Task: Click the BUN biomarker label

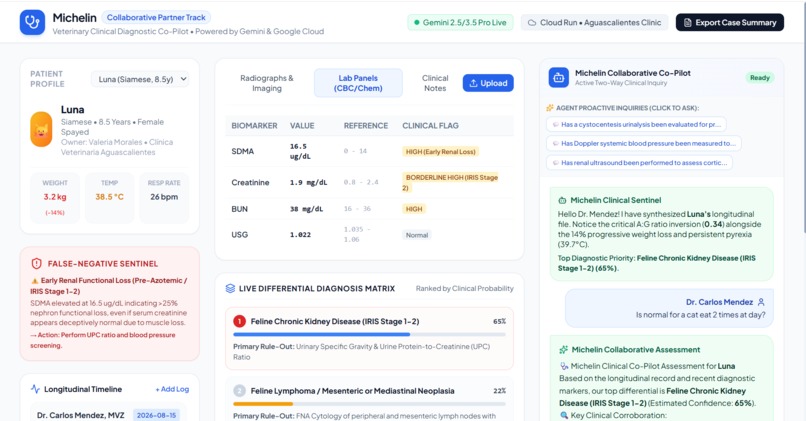Action: click(x=240, y=209)
